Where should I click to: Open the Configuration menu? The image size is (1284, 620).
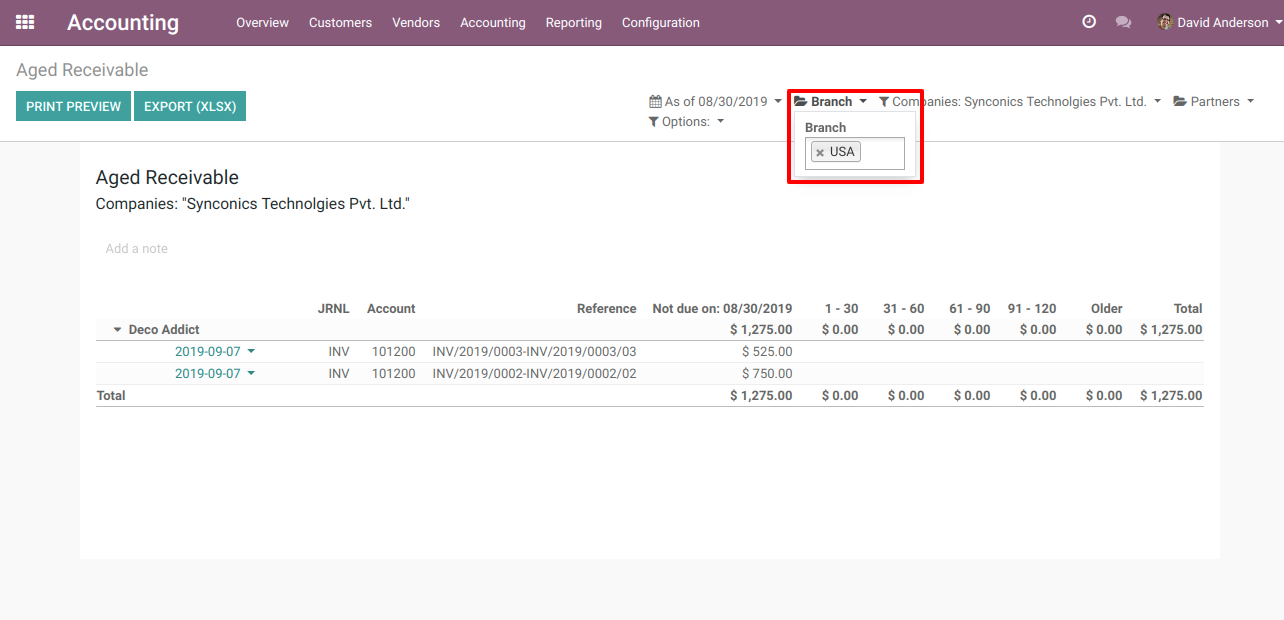(x=660, y=23)
